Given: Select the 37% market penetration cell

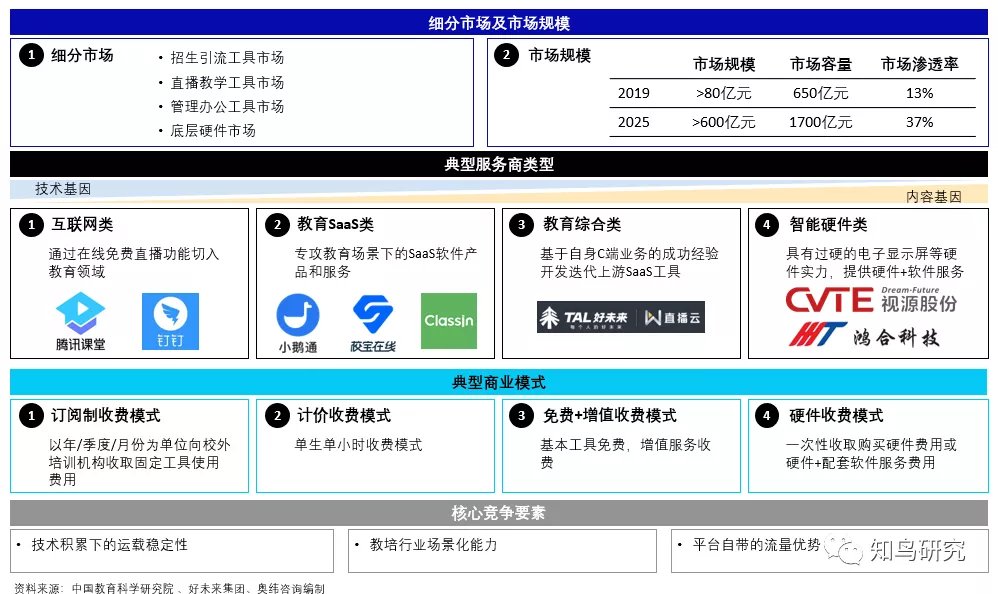Looking at the screenshot, I should 918,122.
